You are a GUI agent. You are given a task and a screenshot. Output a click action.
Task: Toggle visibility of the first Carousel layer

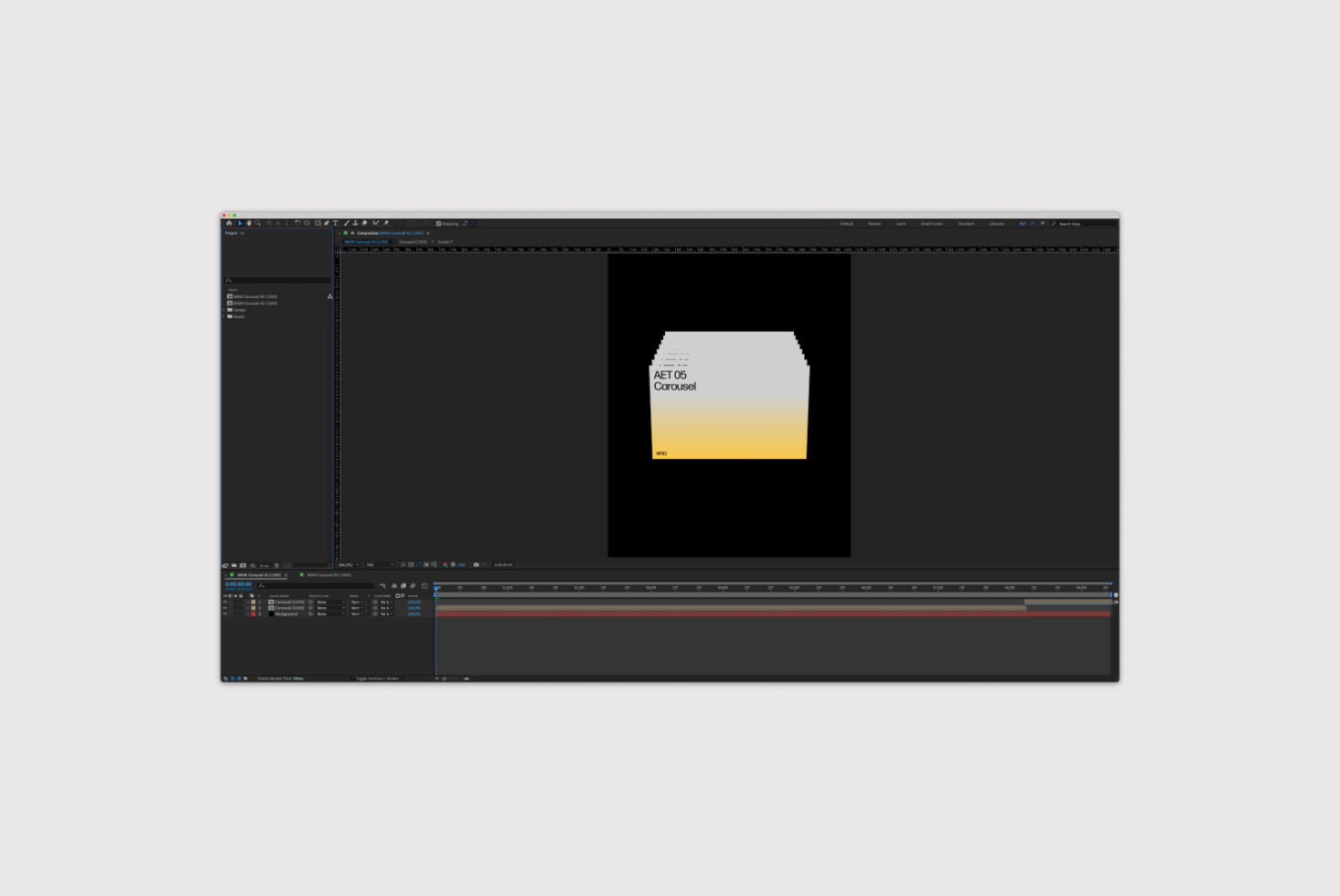click(225, 603)
